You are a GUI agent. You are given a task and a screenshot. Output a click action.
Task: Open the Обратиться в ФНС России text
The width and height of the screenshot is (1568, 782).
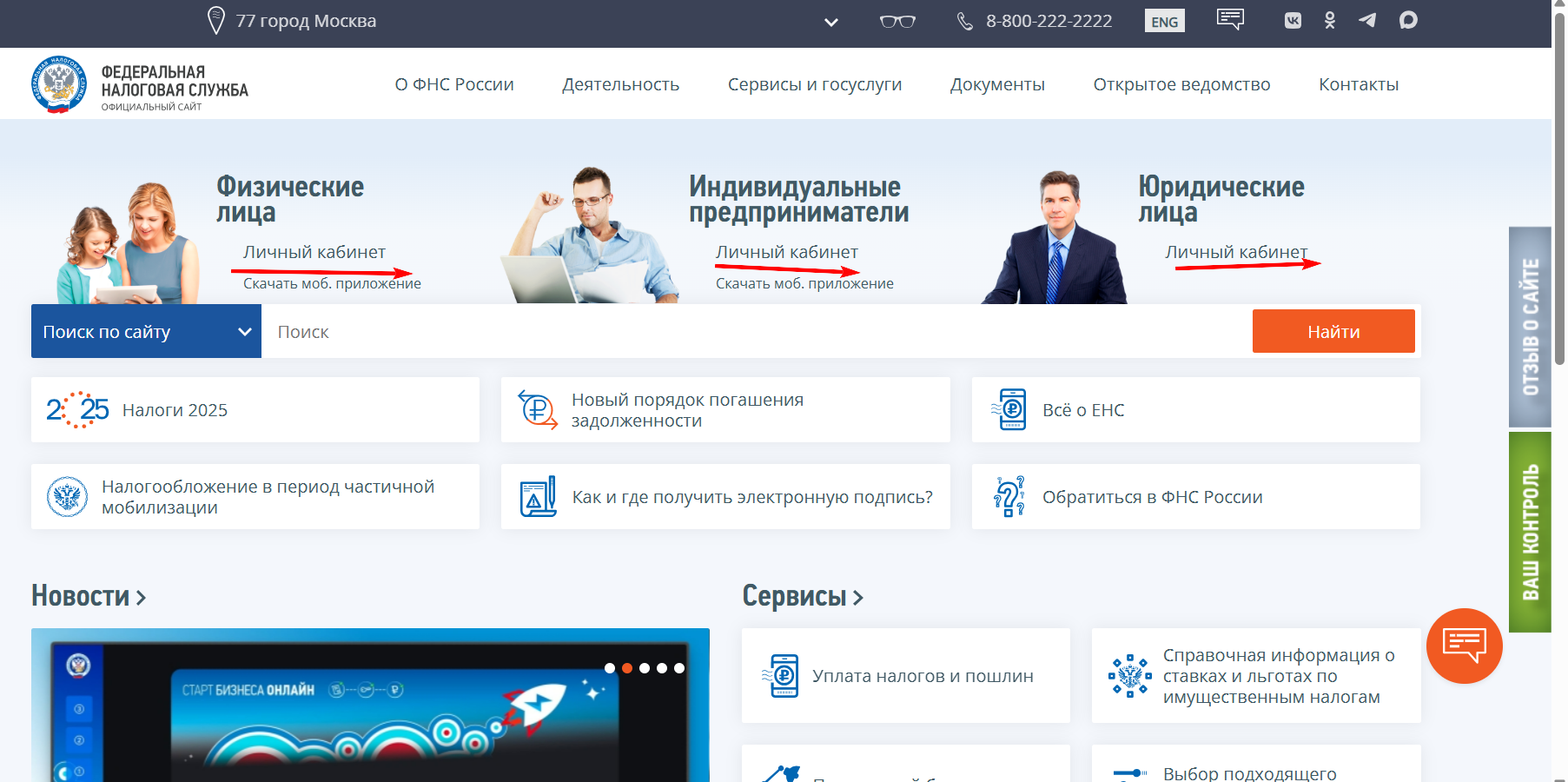[x=1153, y=497]
